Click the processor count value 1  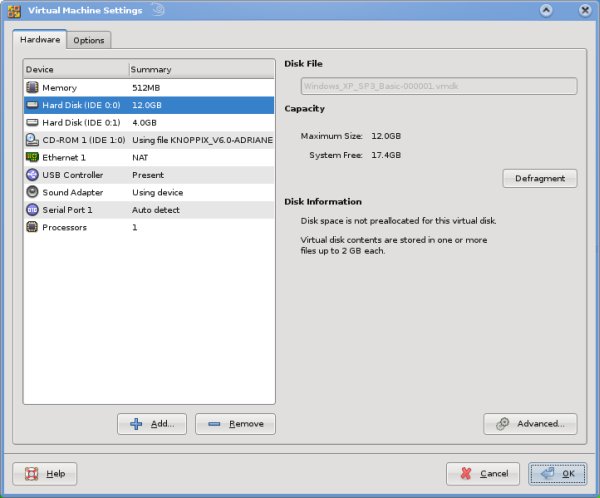tap(135, 227)
